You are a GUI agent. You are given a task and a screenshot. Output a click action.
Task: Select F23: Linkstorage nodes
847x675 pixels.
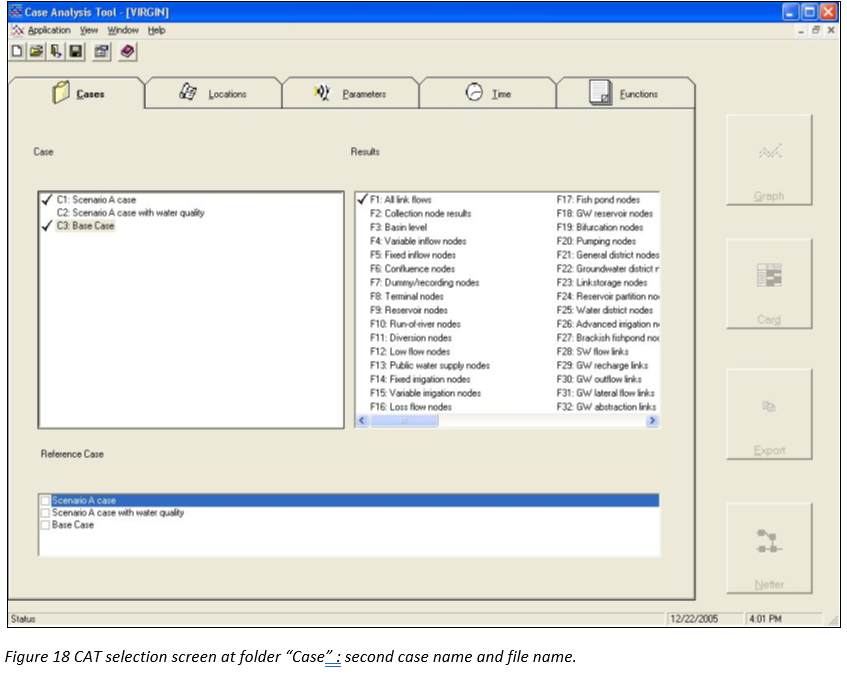tap(602, 282)
